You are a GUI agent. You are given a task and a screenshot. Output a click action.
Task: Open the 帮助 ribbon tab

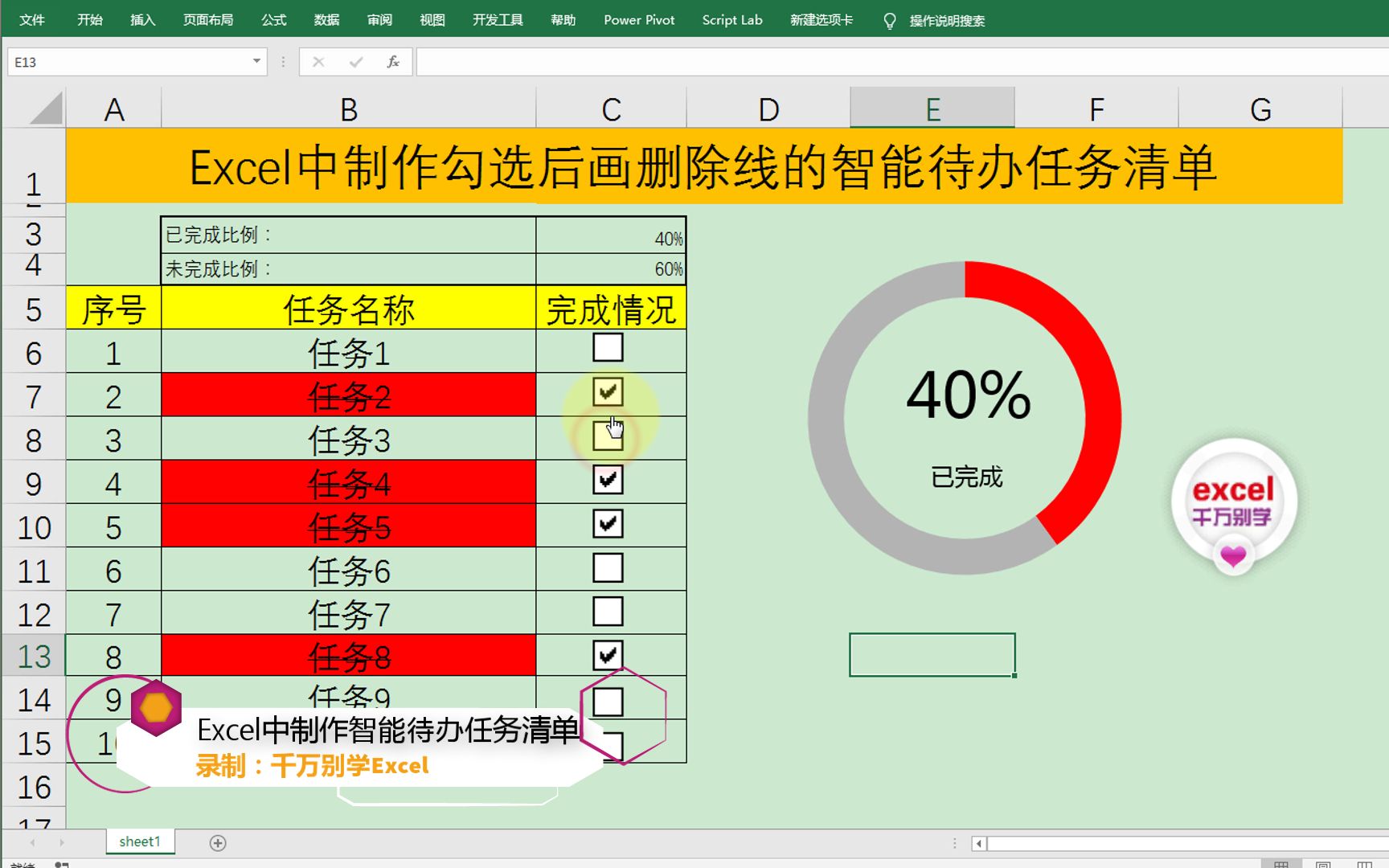pos(563,20)
